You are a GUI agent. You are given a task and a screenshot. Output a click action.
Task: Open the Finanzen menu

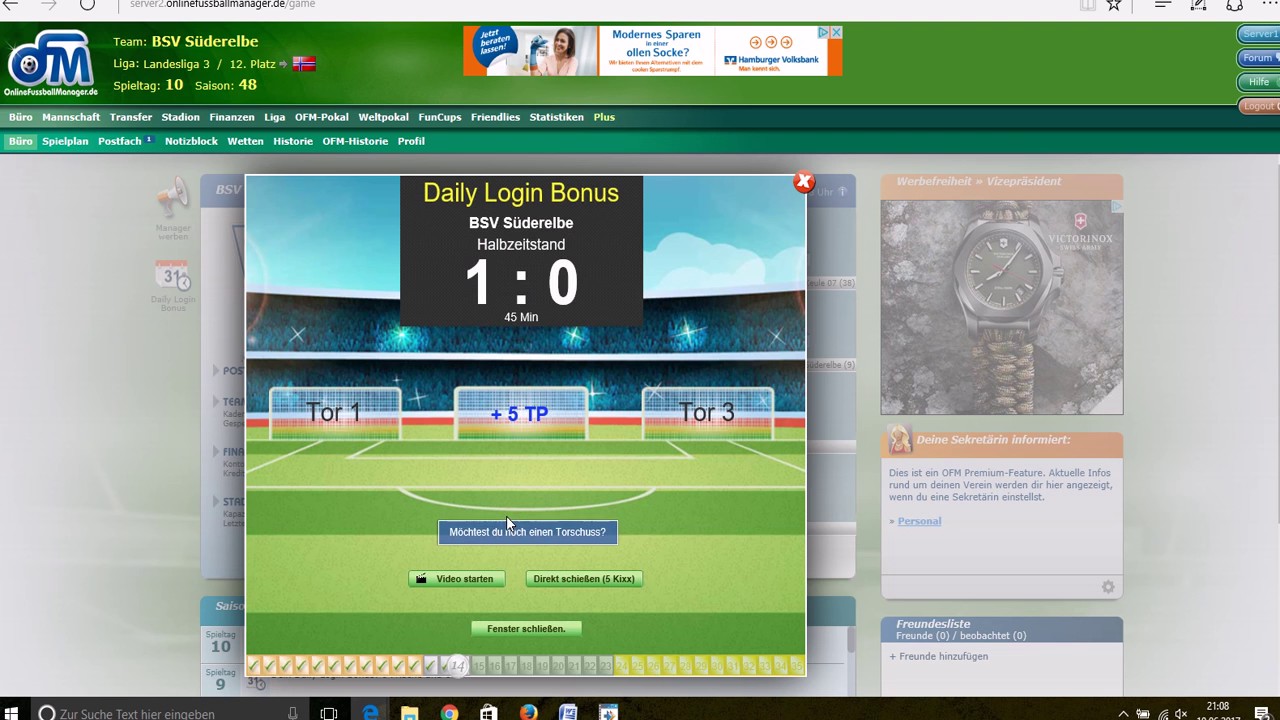coord(232,117)
